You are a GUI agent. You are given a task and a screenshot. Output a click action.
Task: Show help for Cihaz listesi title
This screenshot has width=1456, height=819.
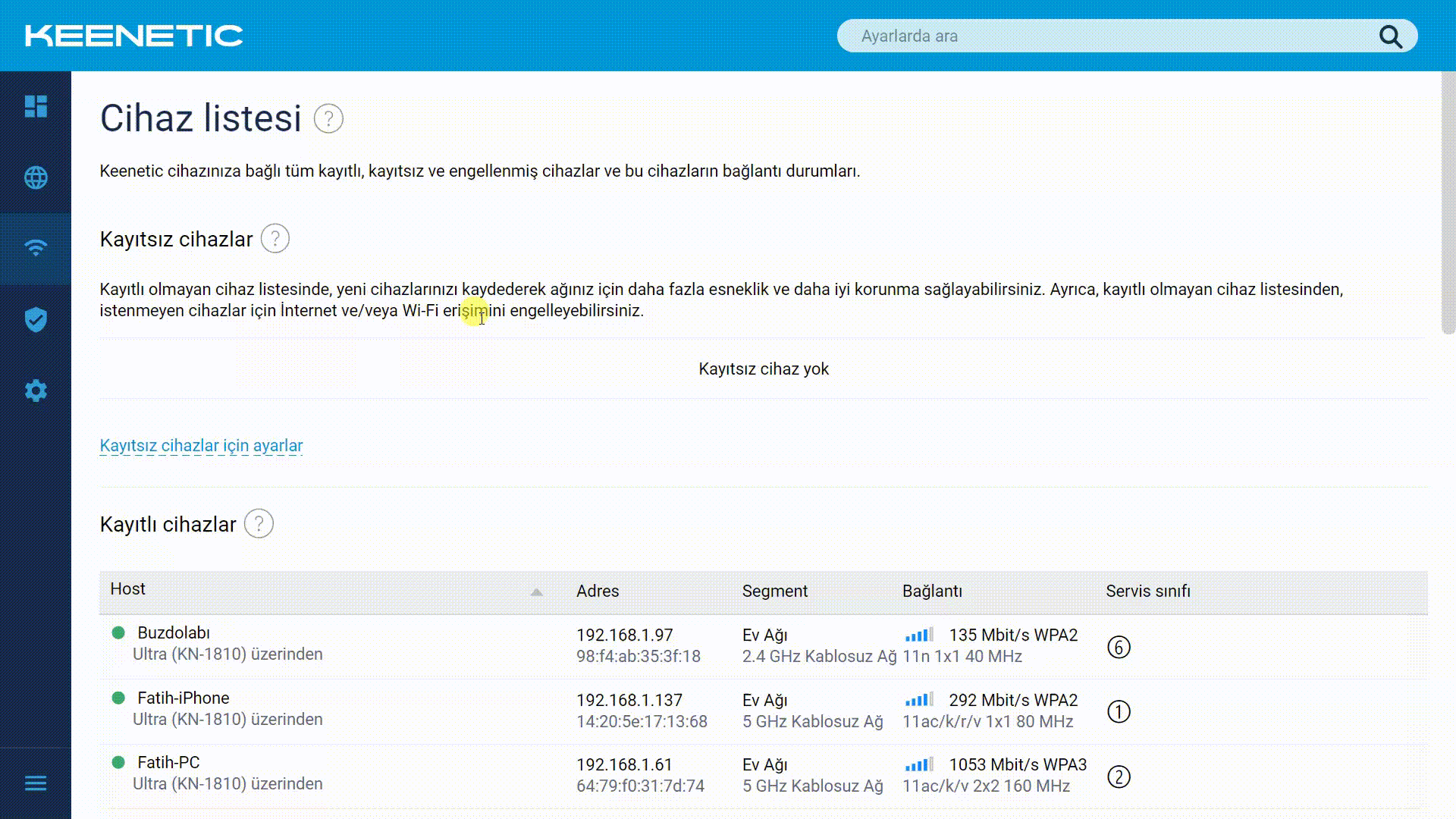point(328,118)
